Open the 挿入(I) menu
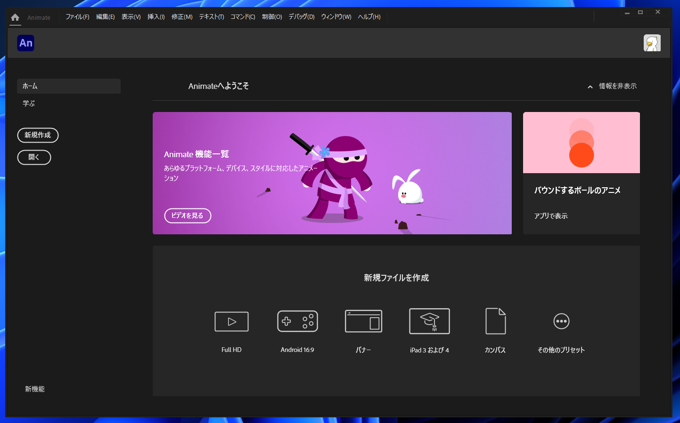 point(156,17)
